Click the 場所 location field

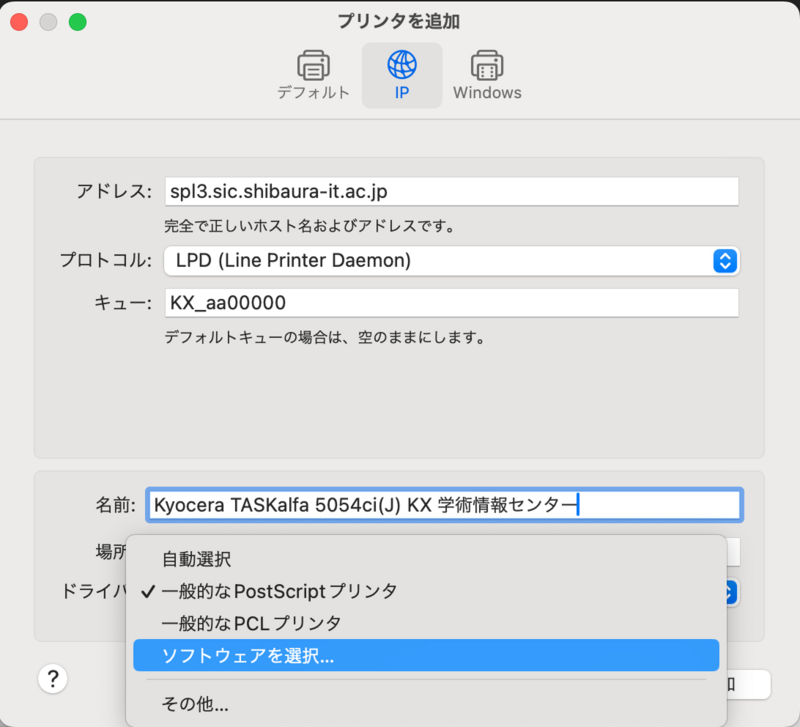[x=733, y=551]
